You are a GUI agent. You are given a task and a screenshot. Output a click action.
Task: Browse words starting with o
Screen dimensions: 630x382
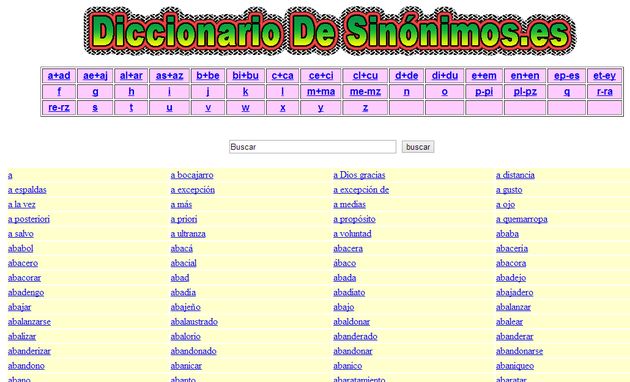445,92
